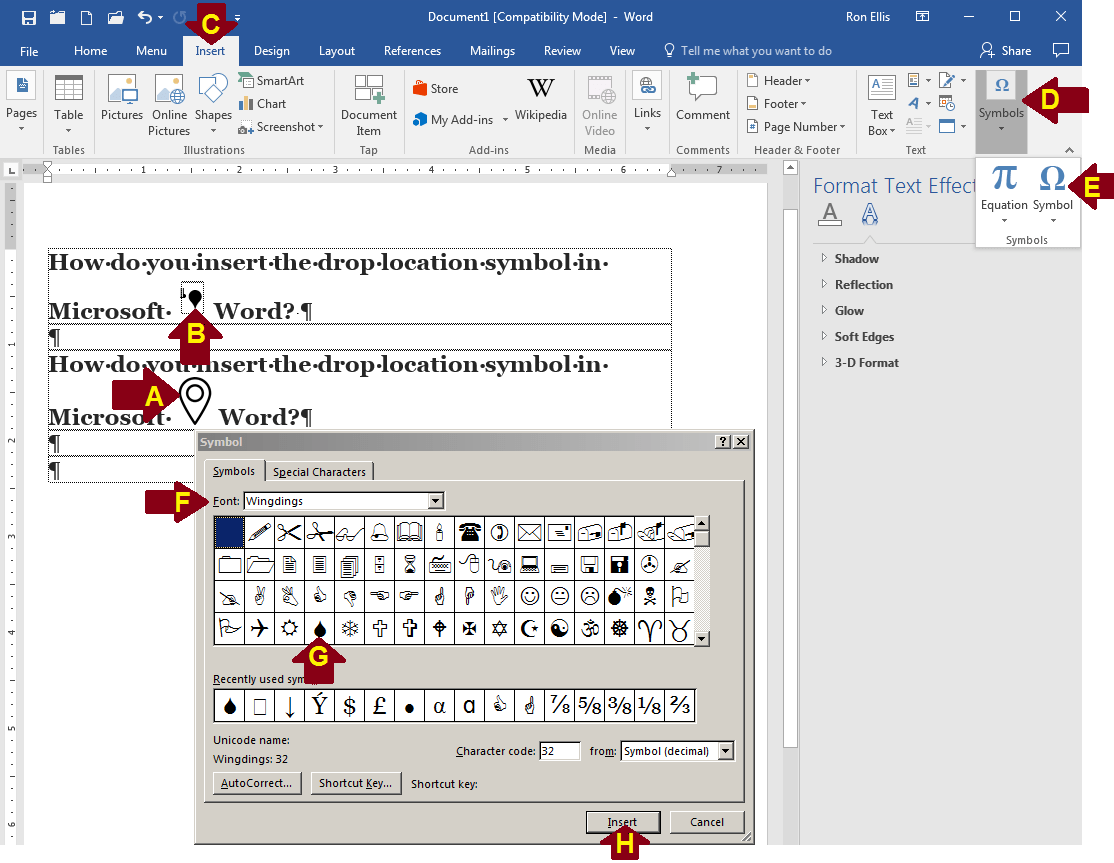This screenshot has height=863, width=1114.
Task: Select the scissors symbol in Wingdings grid
Action: pyautogui.click(x=289, y=532)
